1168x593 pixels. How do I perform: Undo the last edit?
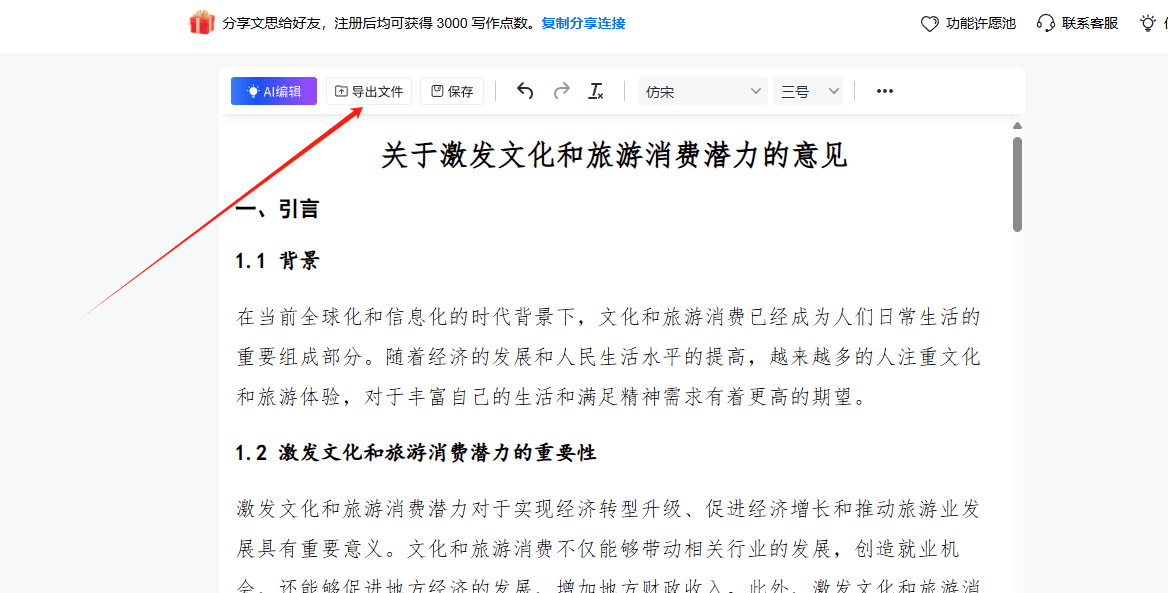[525, 91]
